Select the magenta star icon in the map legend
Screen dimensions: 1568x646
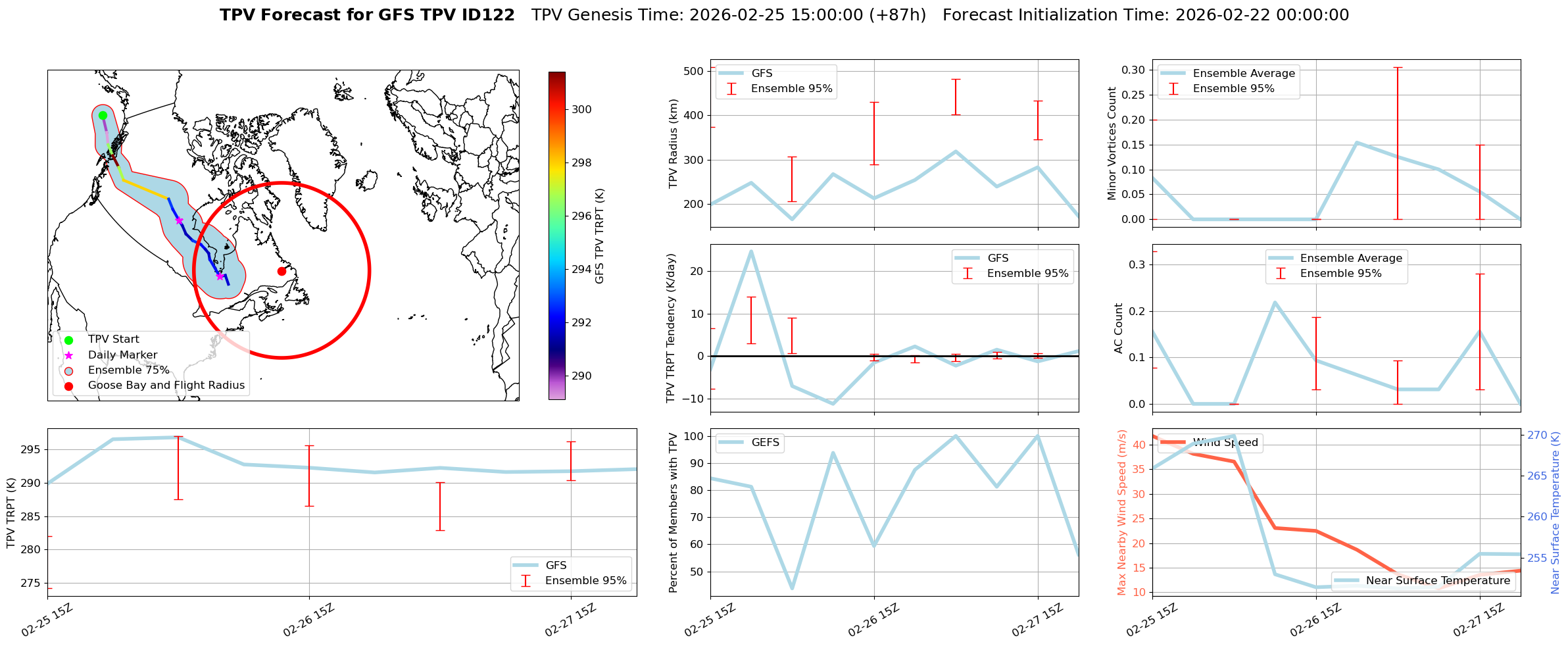point(68,355)
